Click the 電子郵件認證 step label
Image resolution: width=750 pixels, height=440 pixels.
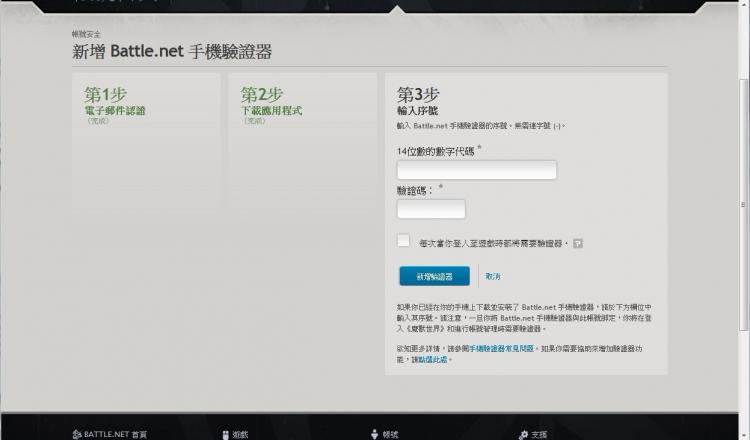[115, 110]
